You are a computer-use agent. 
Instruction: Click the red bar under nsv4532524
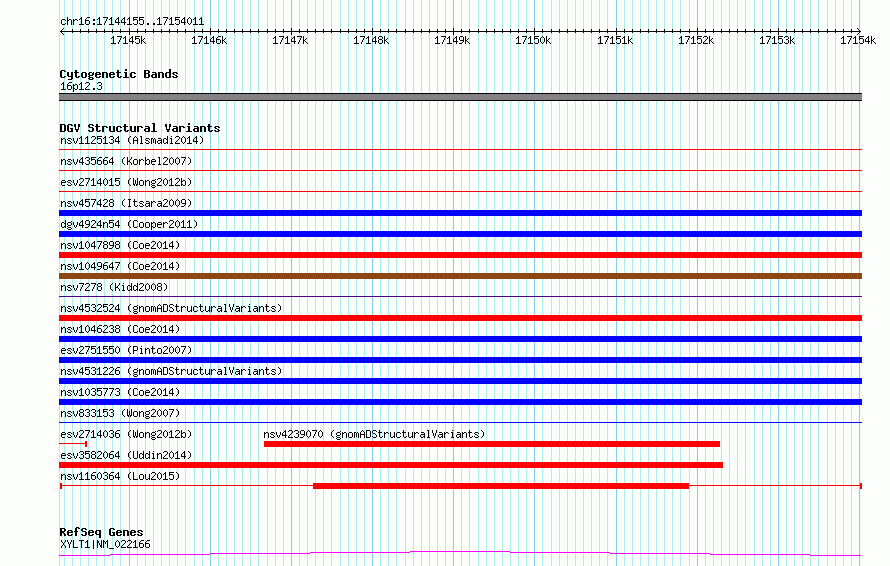tap(460, 318)
